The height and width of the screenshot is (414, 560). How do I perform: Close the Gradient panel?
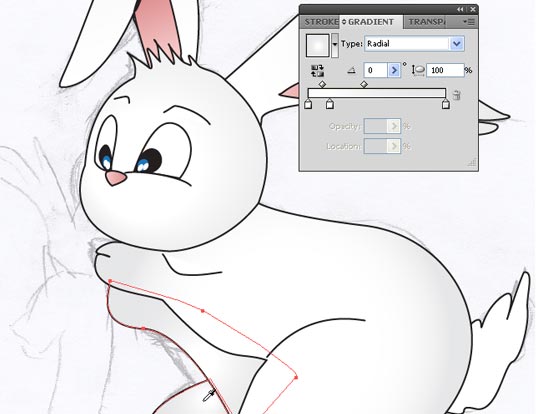[x=473, y=9]
